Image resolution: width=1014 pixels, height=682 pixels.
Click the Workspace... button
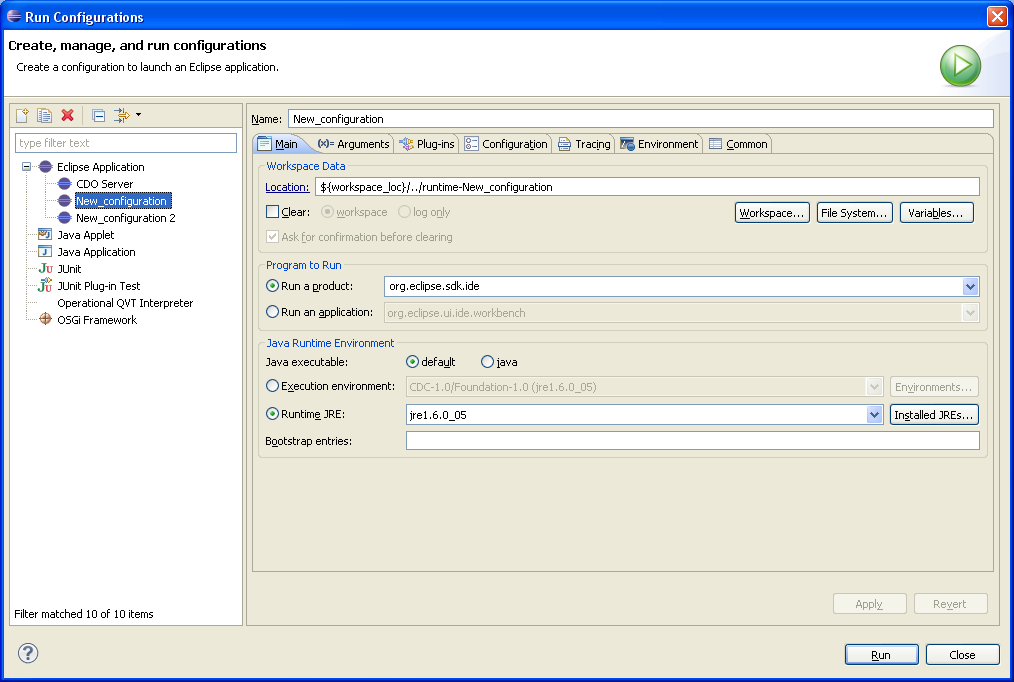(x=772, y=213)
